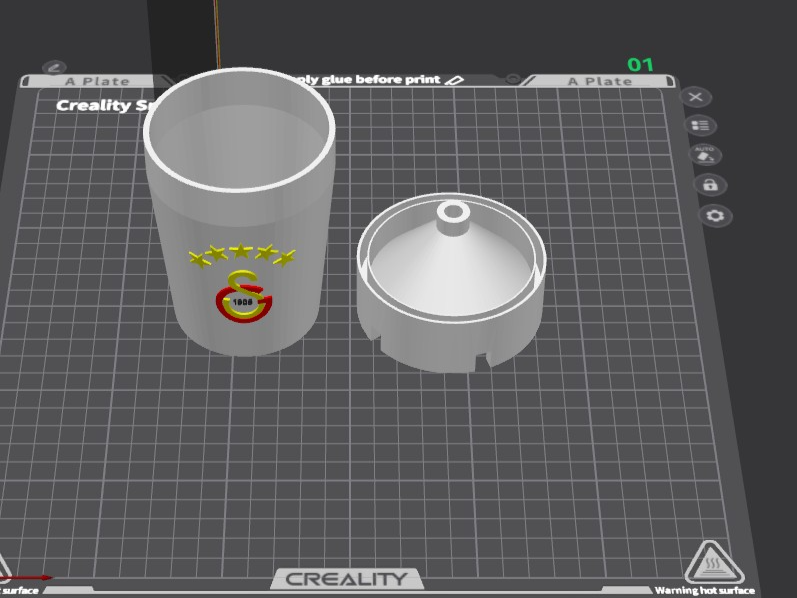The image size is (797, 598).
Task: Select the tall cup model with the logo
Action: [239, 214]
